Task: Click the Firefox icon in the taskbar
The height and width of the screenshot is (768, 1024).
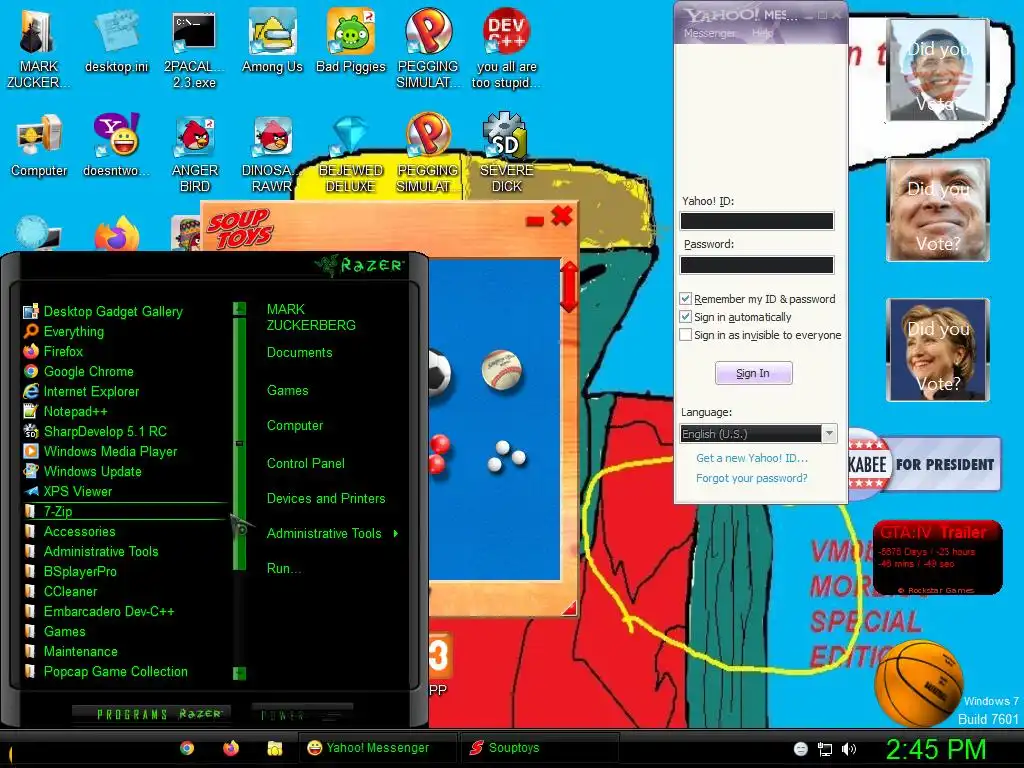Action: point(231,748)
